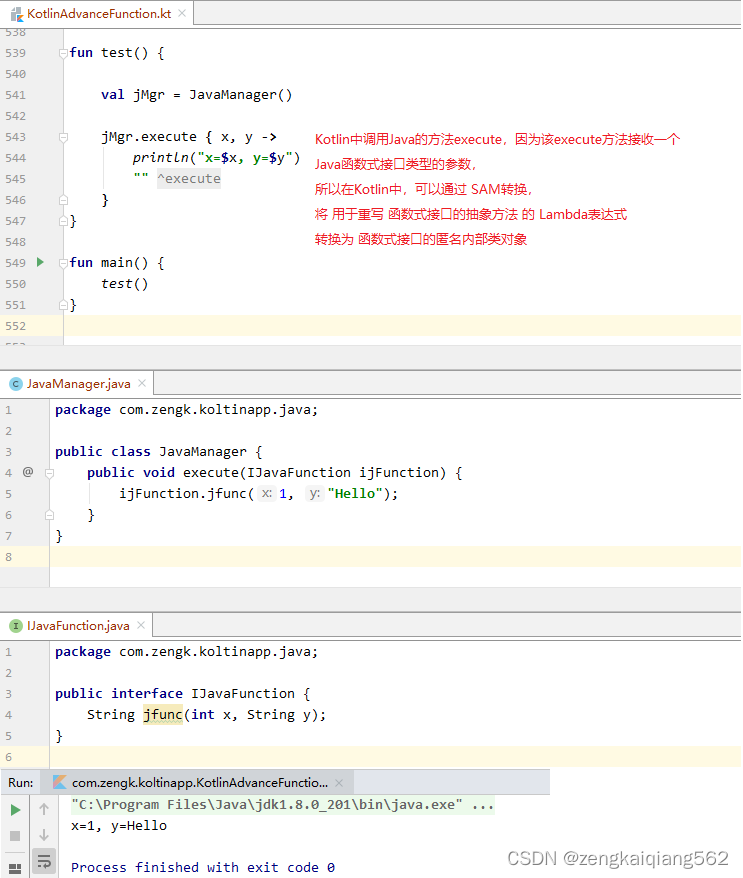Screen dimensions: 743x878
Task: Close the JavaManager.java tab
Action: (142, 383)
